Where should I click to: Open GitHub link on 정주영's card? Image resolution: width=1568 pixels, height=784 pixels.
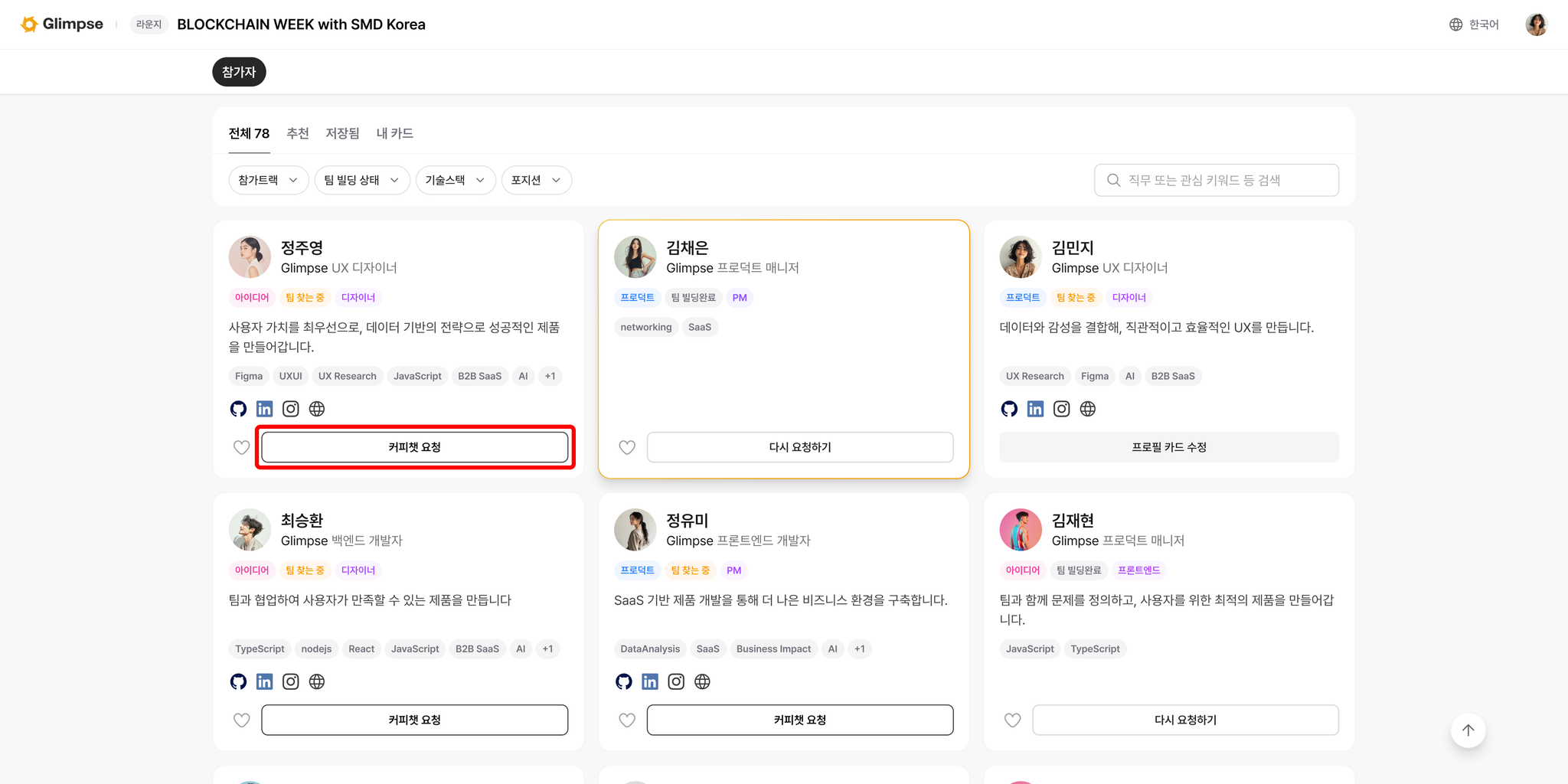tap(238, 409)
